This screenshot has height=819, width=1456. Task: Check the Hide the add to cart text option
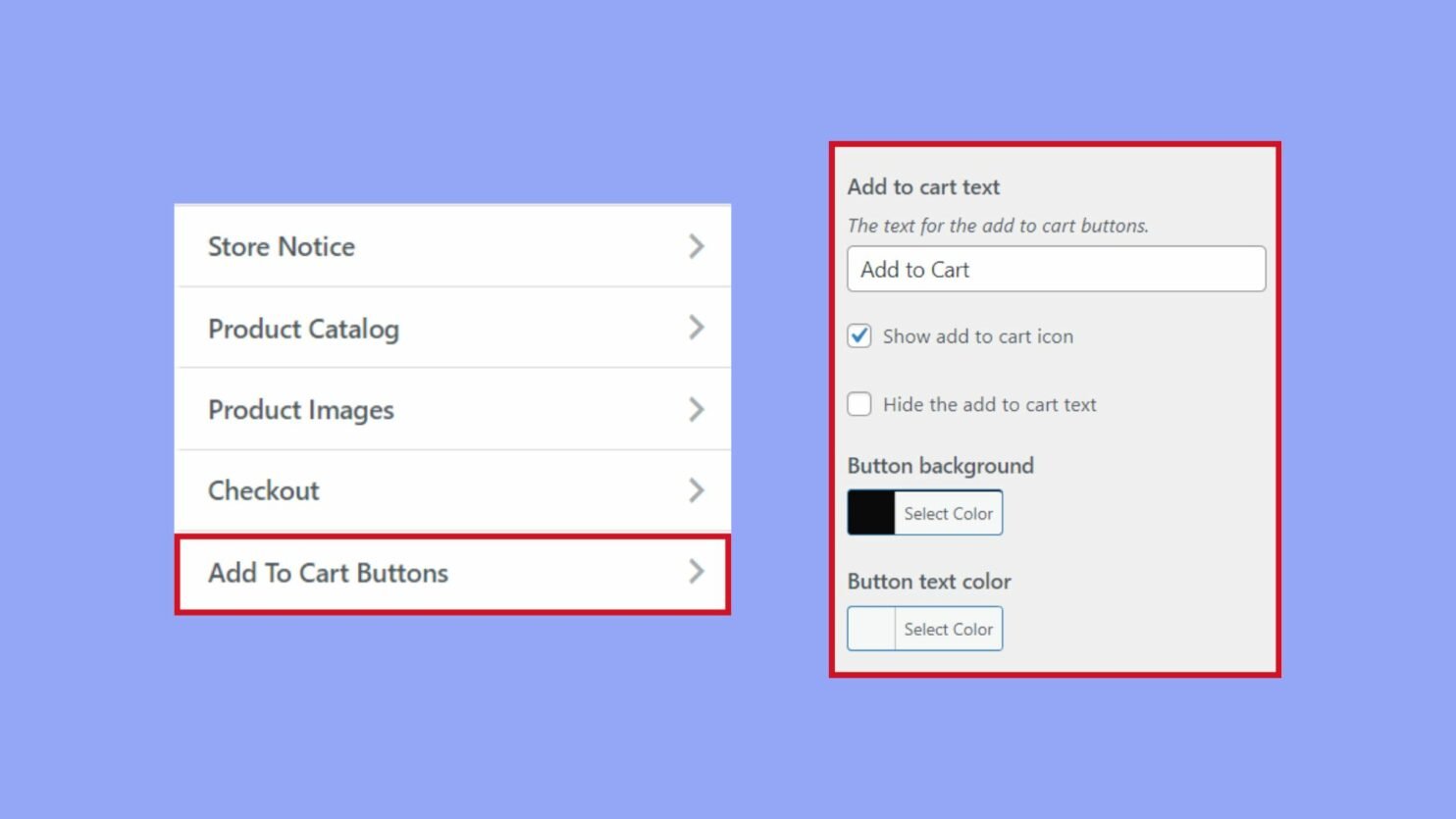tap(858, 404)
